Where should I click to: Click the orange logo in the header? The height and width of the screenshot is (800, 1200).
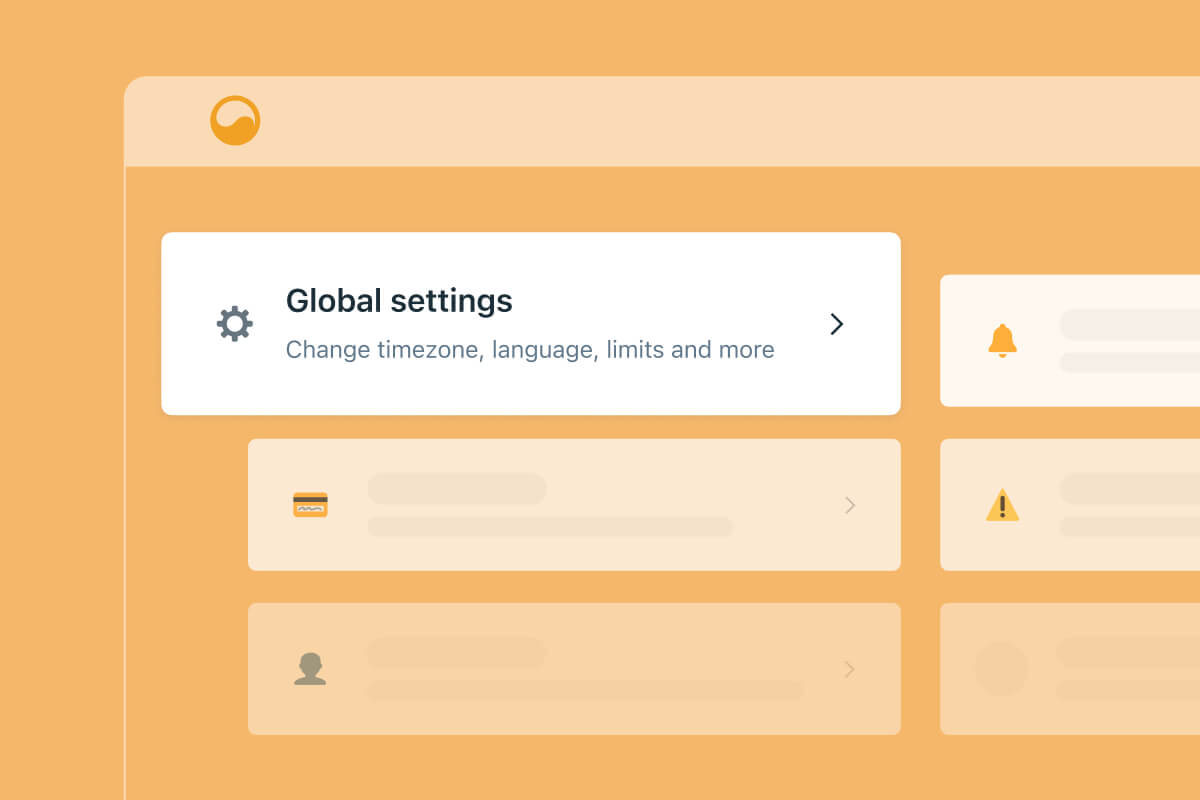point(235,121)
